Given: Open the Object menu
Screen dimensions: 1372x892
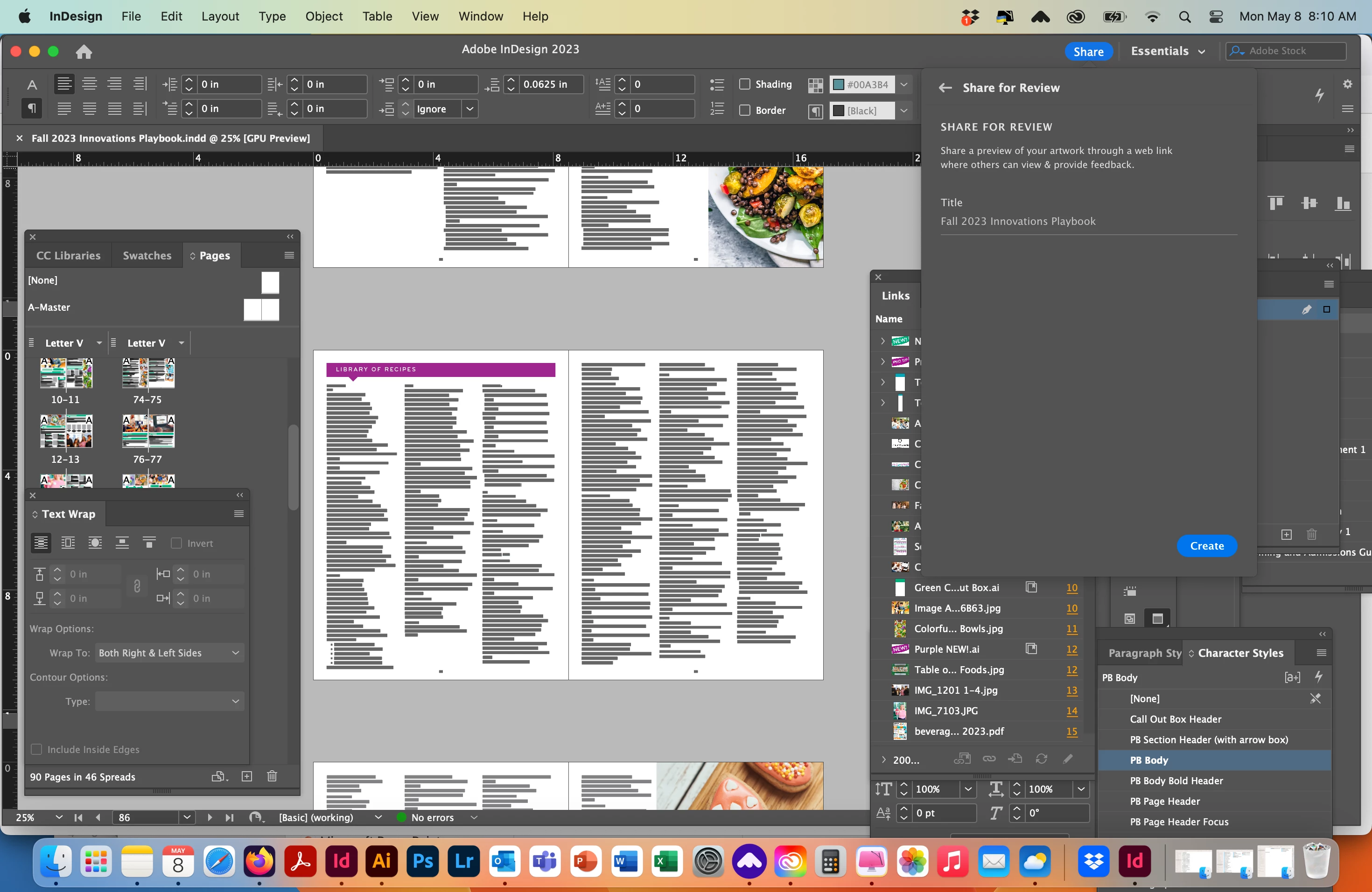Looking at the screenshot, I should [x=323, y=16].
